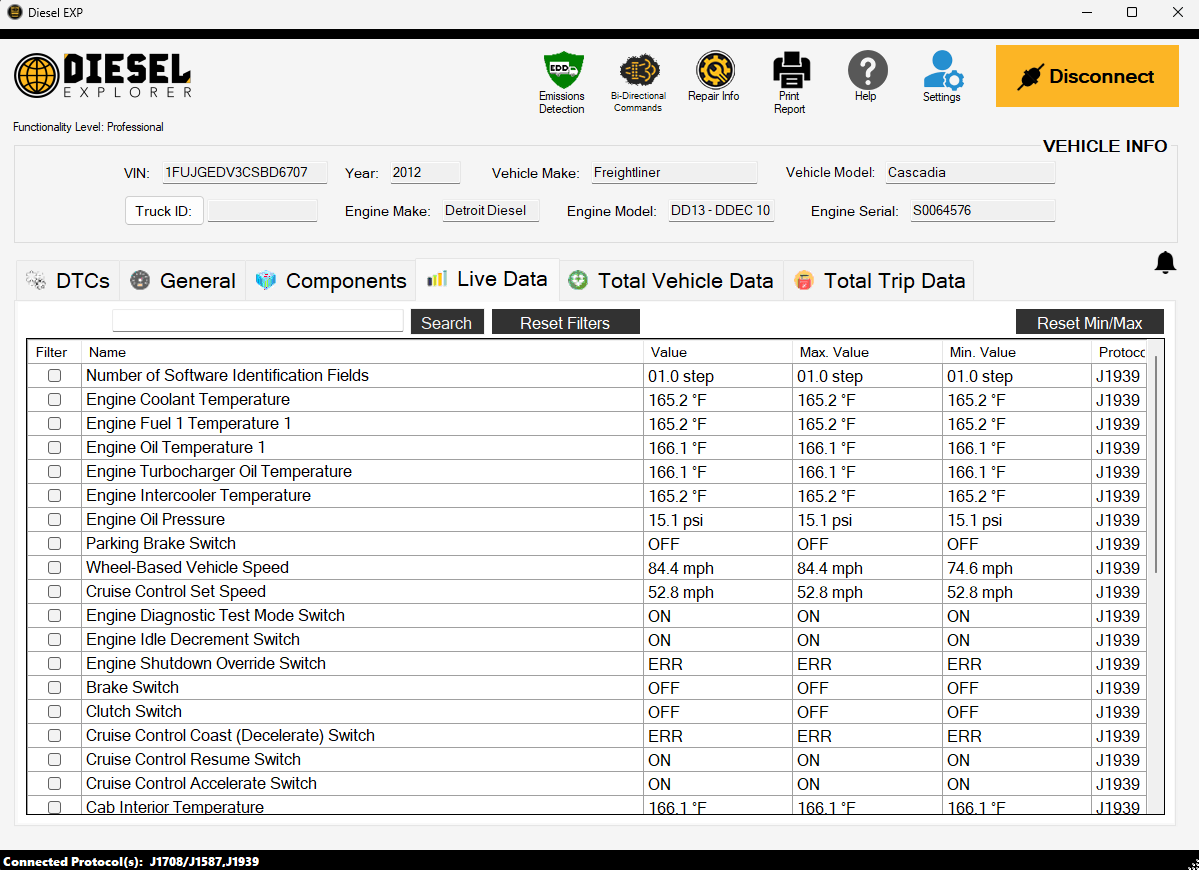Check filter for Number of Software Identification Fields

pyautogui.click(x=54, y=375)
